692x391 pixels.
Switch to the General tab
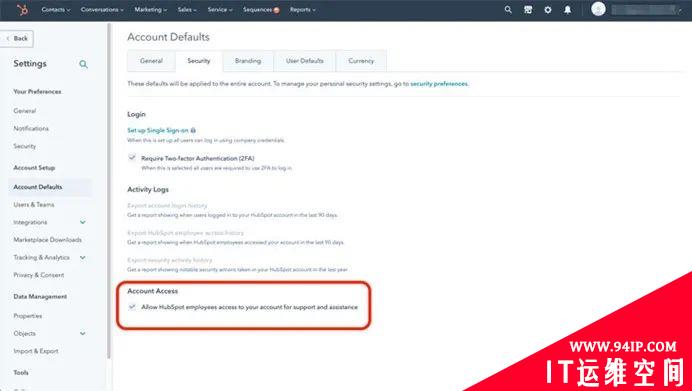(x=151, y=61)
